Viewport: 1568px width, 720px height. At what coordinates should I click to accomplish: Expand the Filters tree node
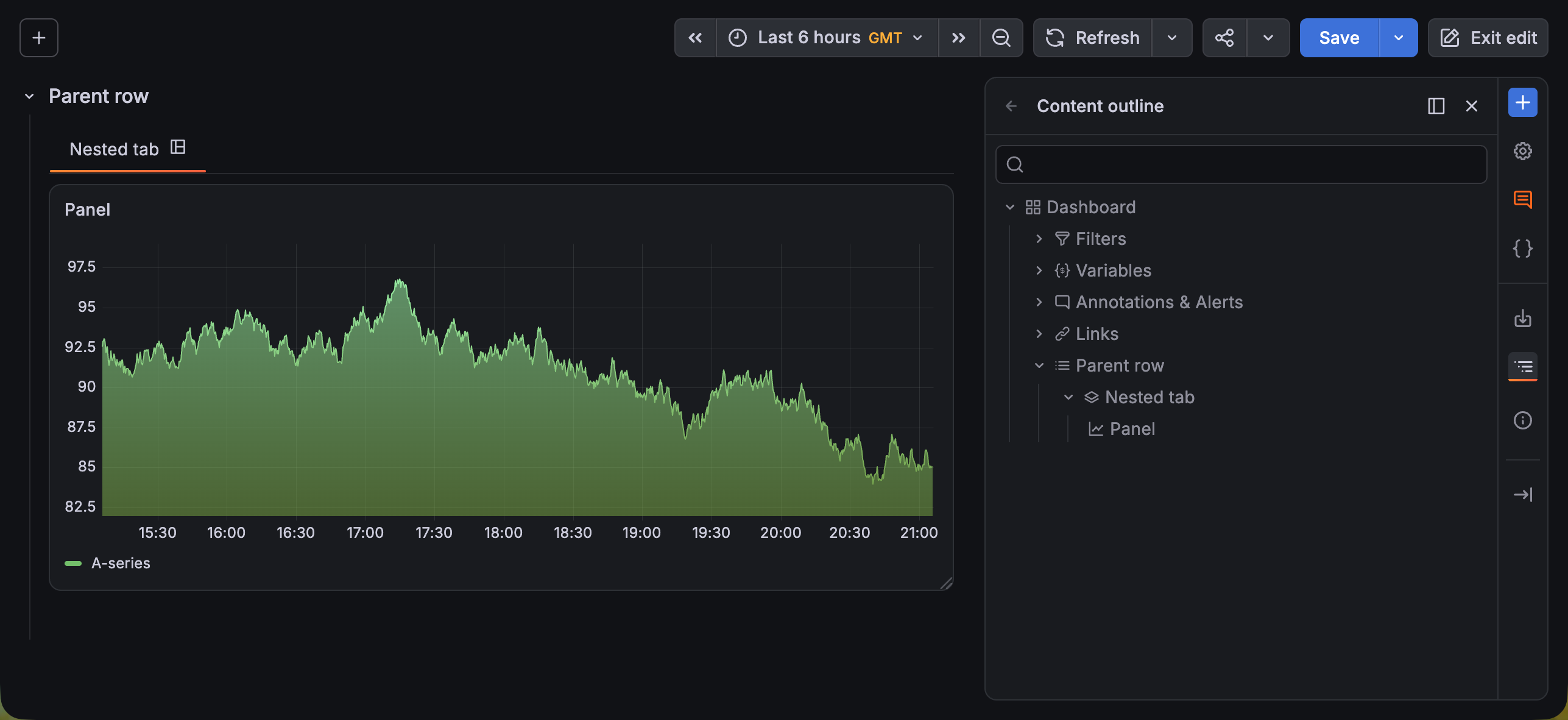(x=1039, y=239)
